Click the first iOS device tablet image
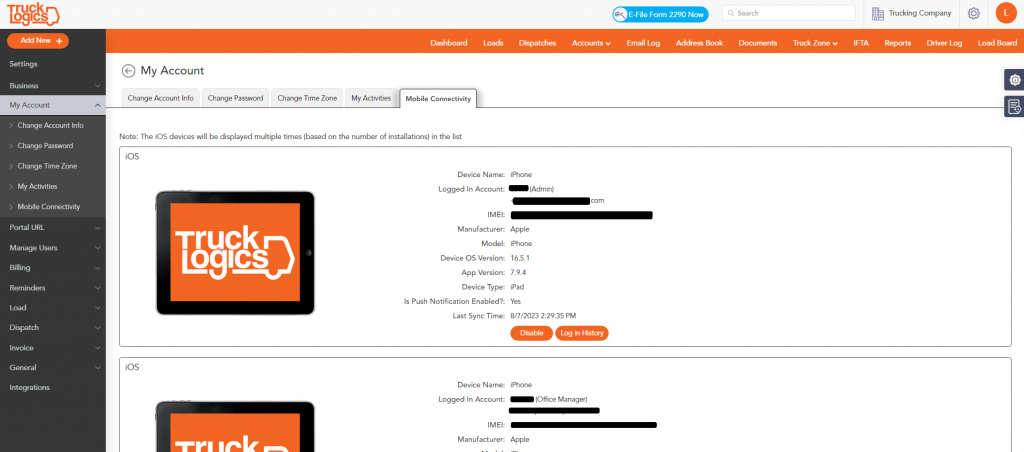Screen dimensions: 1024x452 [235, 253]
